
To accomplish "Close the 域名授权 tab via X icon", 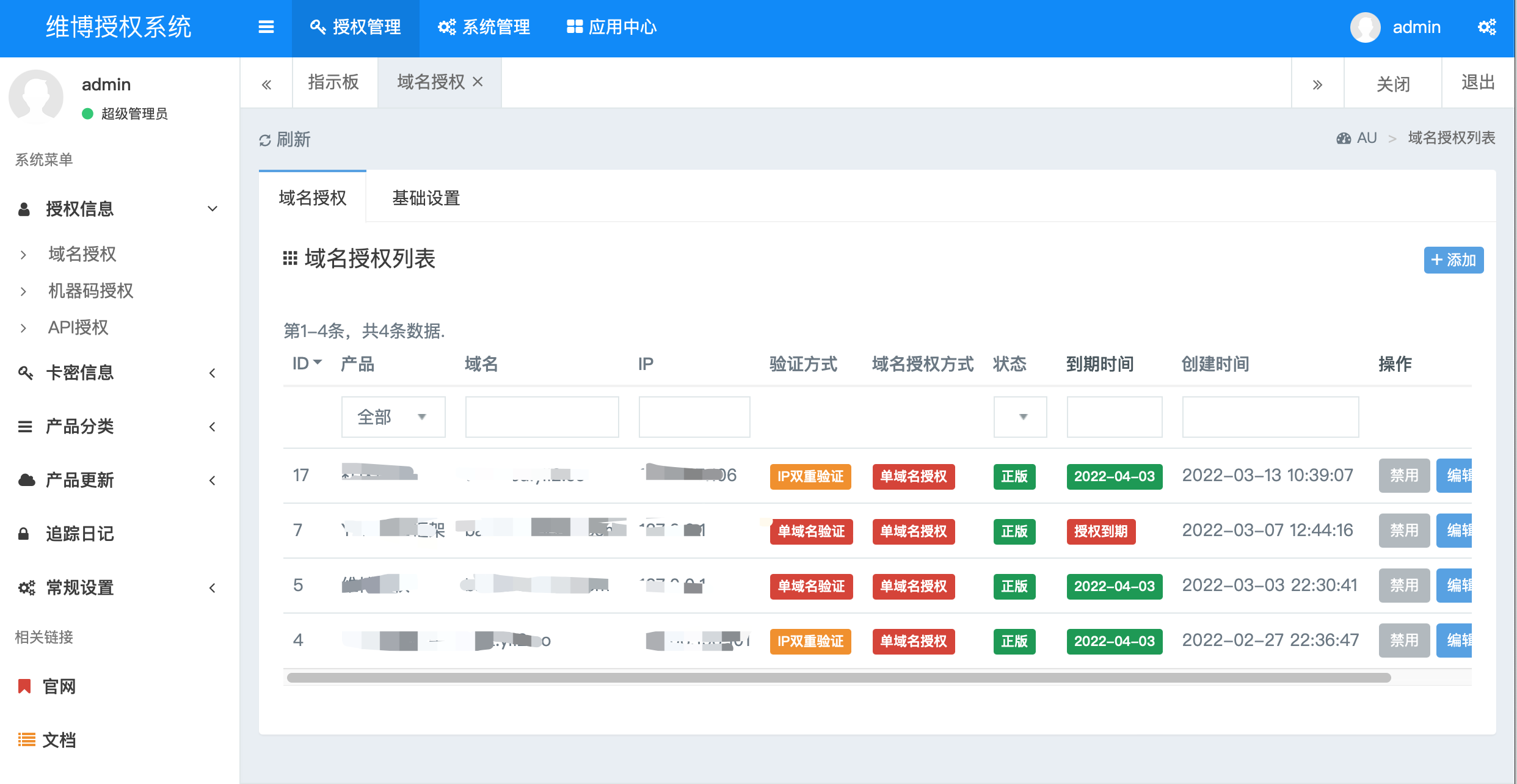I will point(478,82).
